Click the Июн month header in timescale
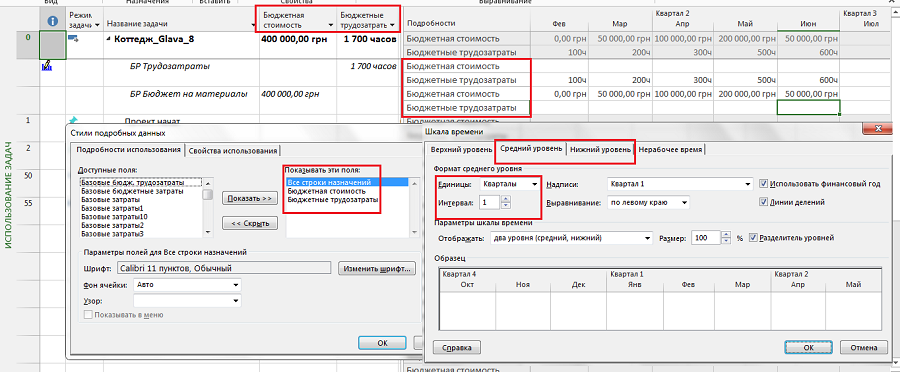The height and width of the screenshot is (372, 900). (808, 24)
